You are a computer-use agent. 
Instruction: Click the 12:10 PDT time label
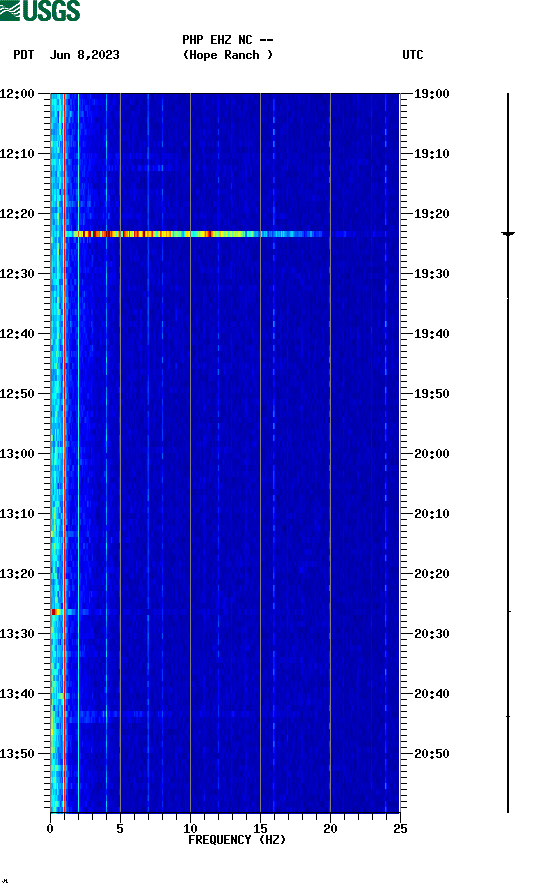click(18, 154)
